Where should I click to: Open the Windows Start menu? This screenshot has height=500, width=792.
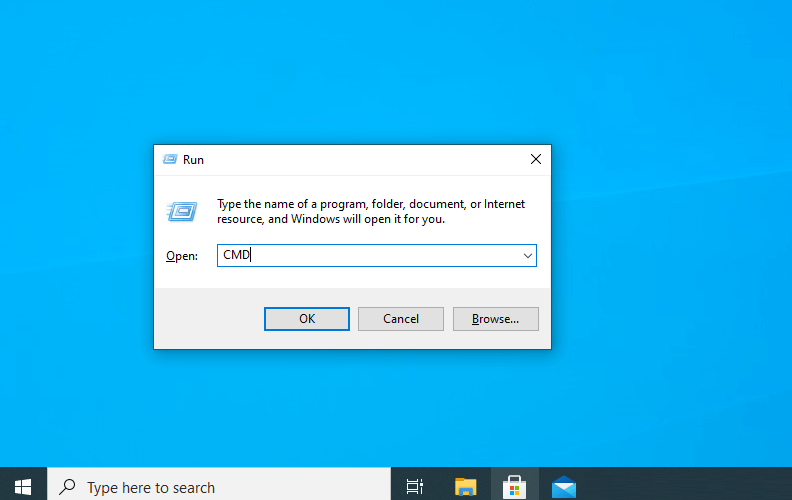[23, 487]
